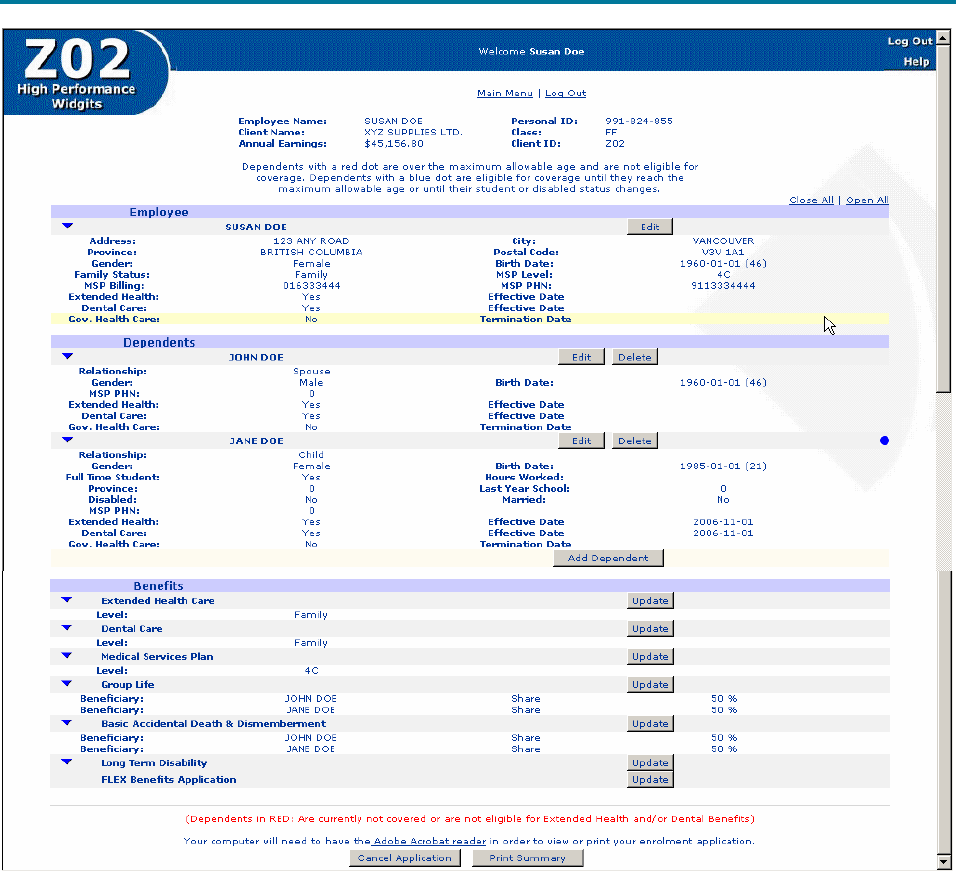
Task: Click the Benefits section header
Action: (469, 586)
